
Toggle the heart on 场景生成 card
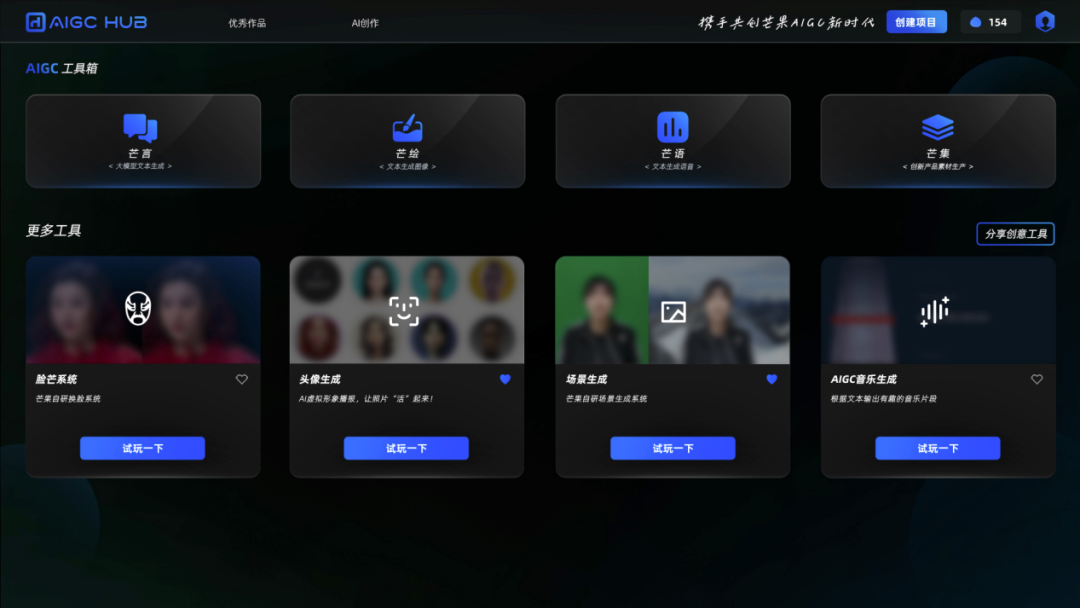[771, 379]
